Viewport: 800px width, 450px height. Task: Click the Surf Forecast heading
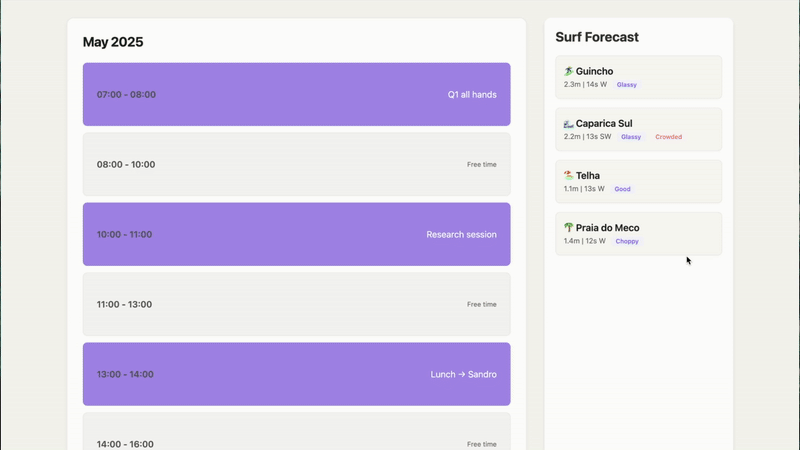(x=597, y=37)
